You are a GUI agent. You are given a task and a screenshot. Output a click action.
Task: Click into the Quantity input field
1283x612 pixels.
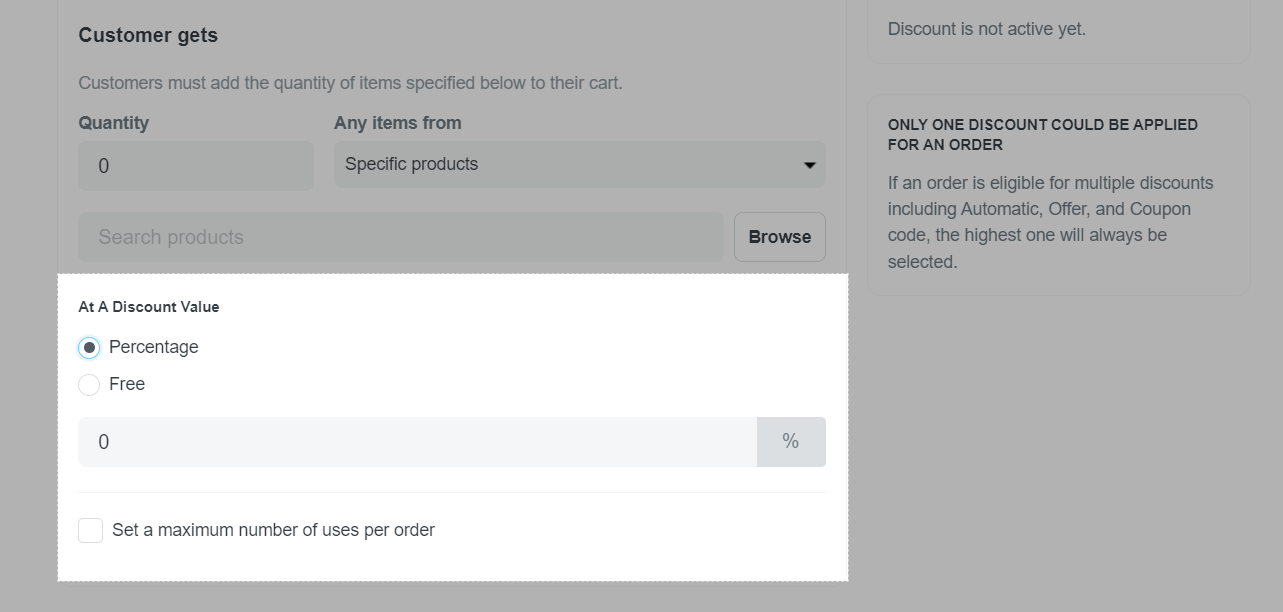pos(196,166)
